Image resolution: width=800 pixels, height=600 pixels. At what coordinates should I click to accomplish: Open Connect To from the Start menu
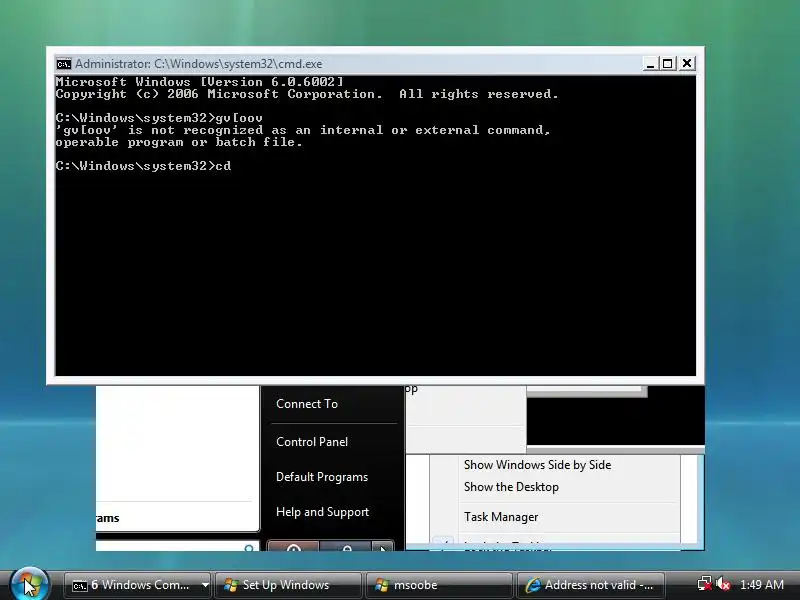pyautogui.click(x=307, y=404)
